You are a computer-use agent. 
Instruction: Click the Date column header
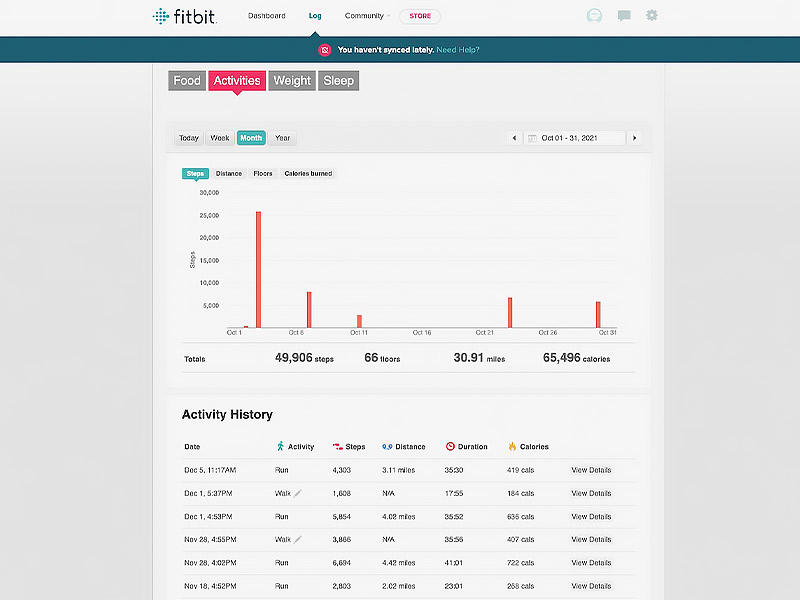(x=192, y=447)
